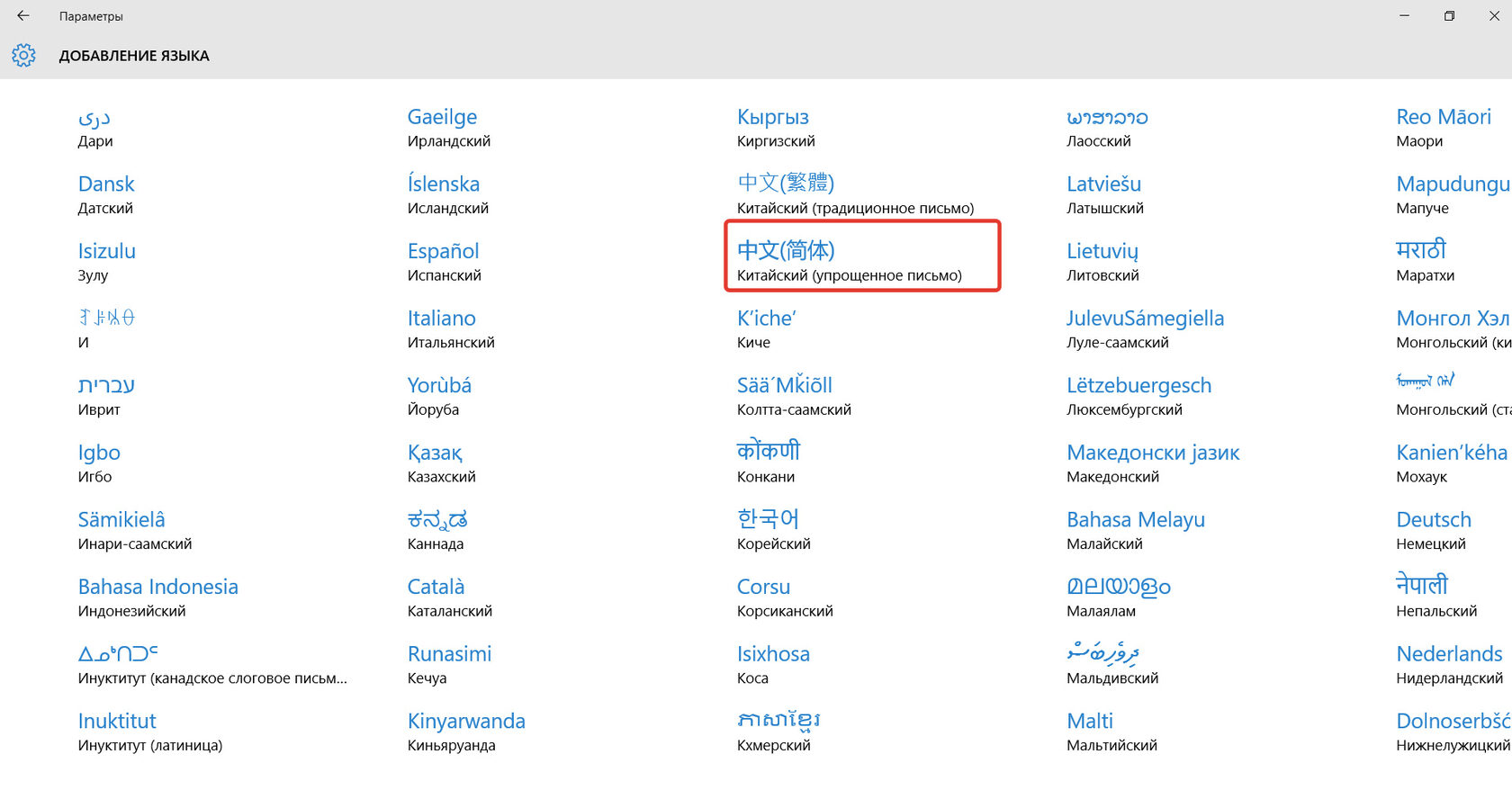Choose Dansk (Датский) language
The width and height of the screenshot is (1512, 808).
click(106, 195)
